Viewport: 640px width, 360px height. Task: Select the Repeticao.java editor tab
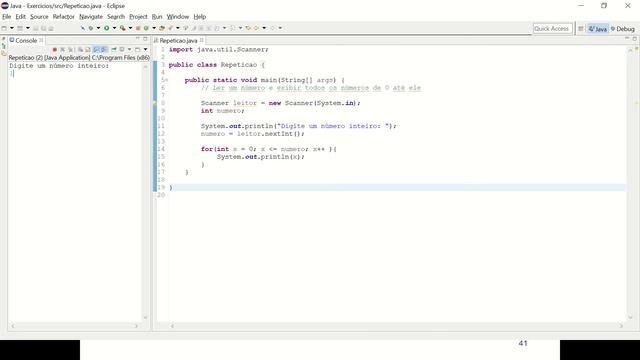tap(178, 40)
